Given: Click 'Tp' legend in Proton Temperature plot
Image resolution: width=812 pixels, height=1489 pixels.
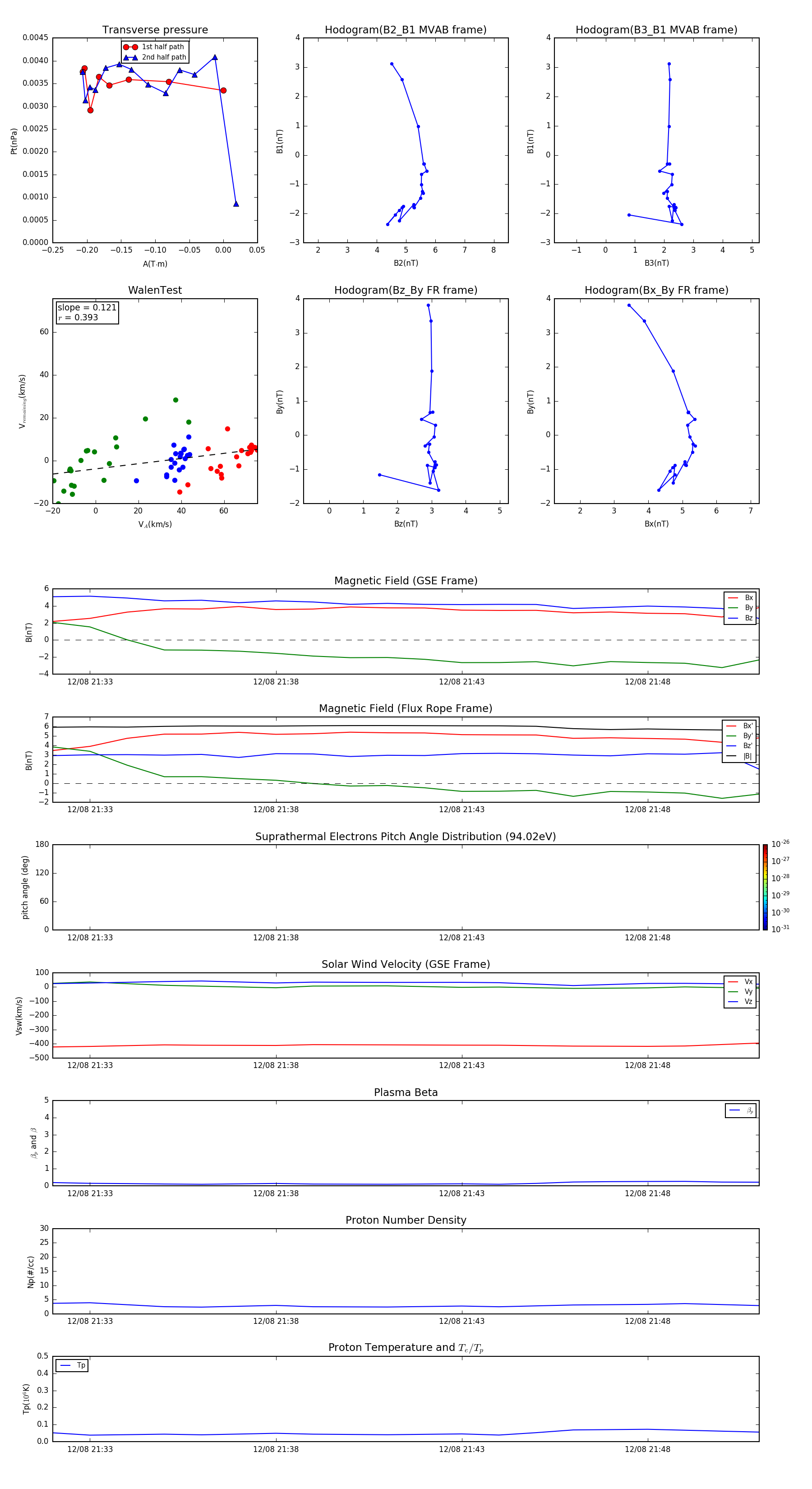Looking at the screenshot, I should 72,1365.
